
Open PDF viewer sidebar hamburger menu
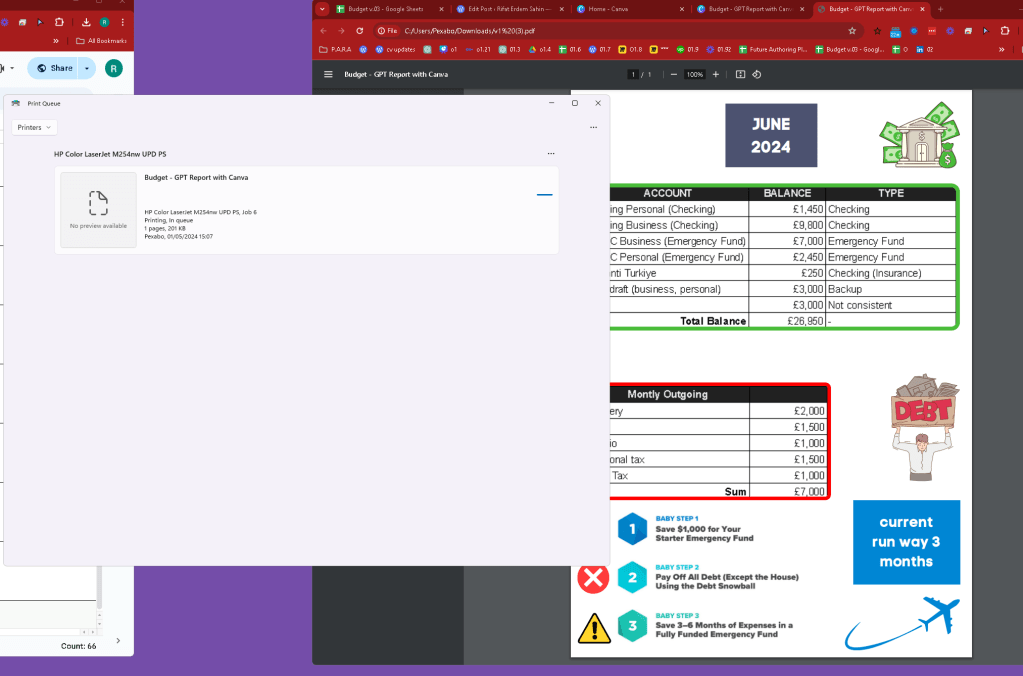(x=328, y=74)
